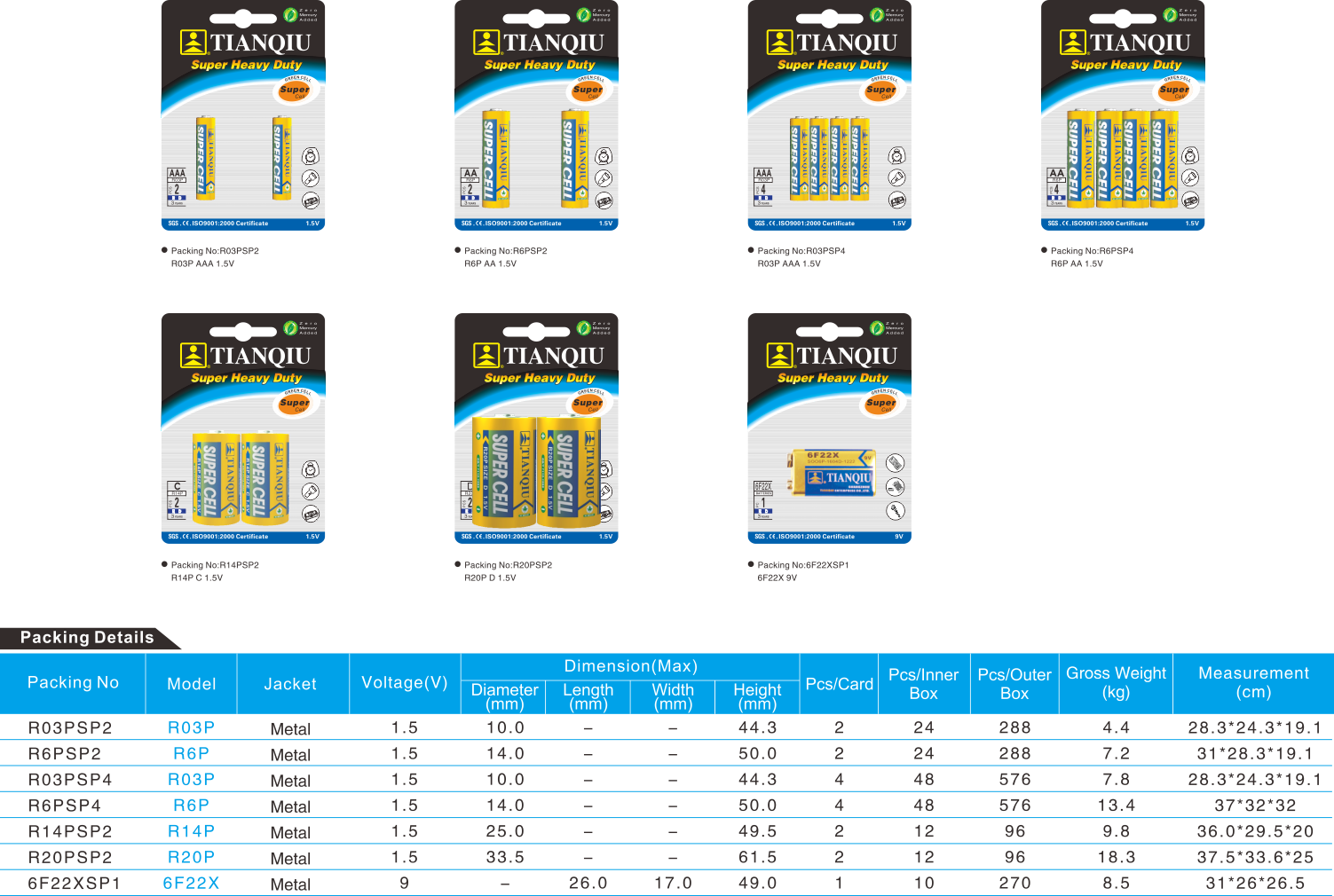Select measurement '31*28.3*19.1'
This screenshot has height=896, width=1334.
tap(1255, 754)
